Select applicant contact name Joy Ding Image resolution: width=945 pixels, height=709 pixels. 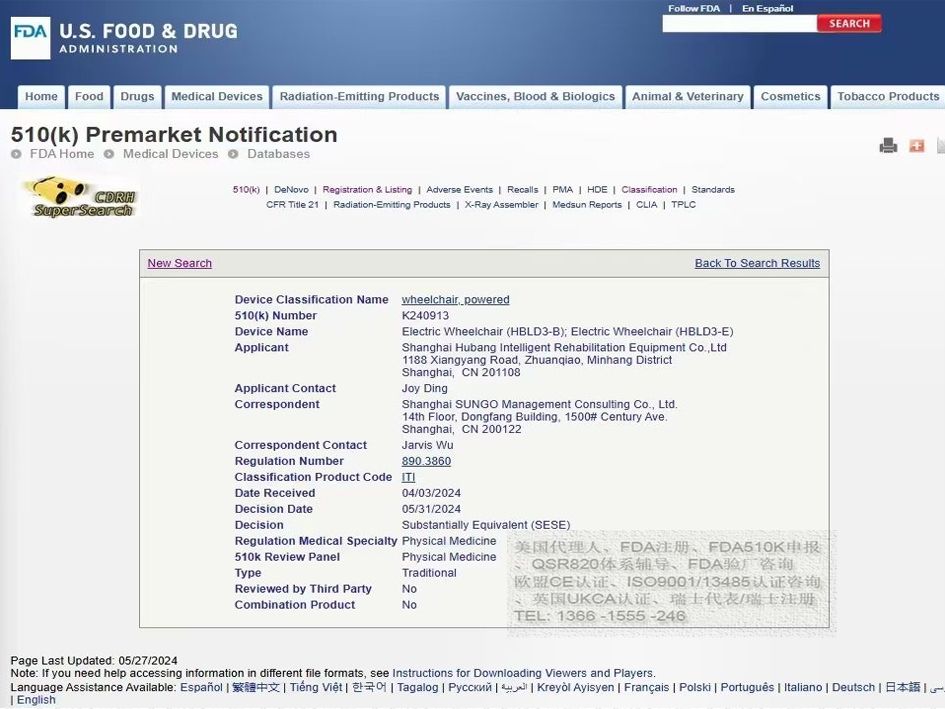424,388
